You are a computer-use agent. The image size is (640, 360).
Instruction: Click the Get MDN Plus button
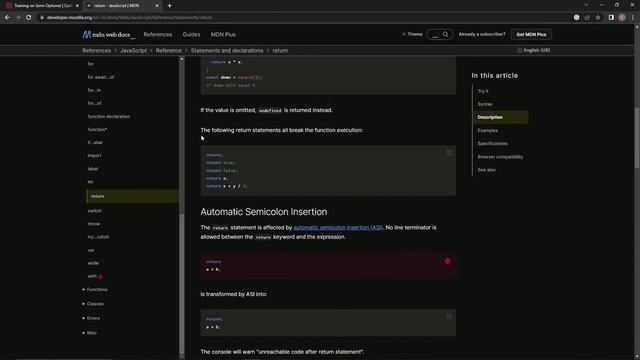click(531, 34)
